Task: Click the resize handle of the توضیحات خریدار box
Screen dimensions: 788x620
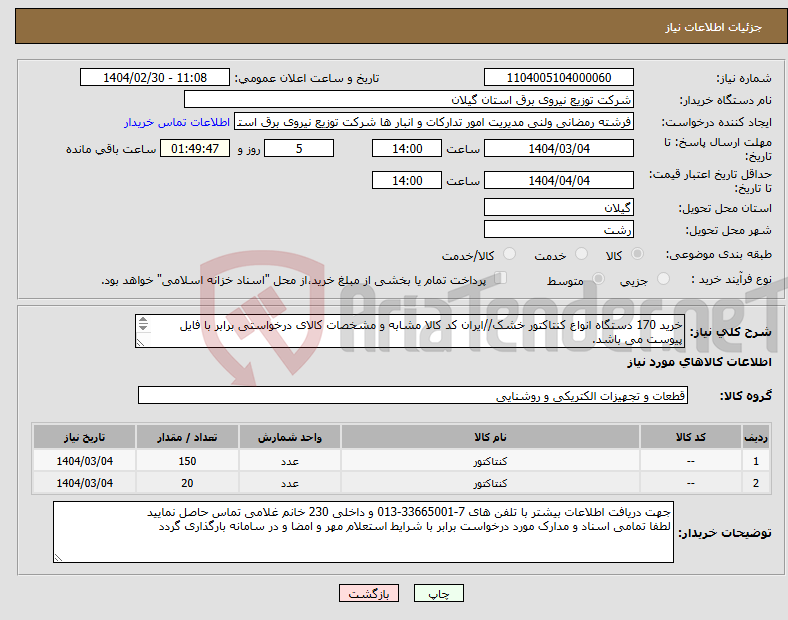Action: point(58,557)
